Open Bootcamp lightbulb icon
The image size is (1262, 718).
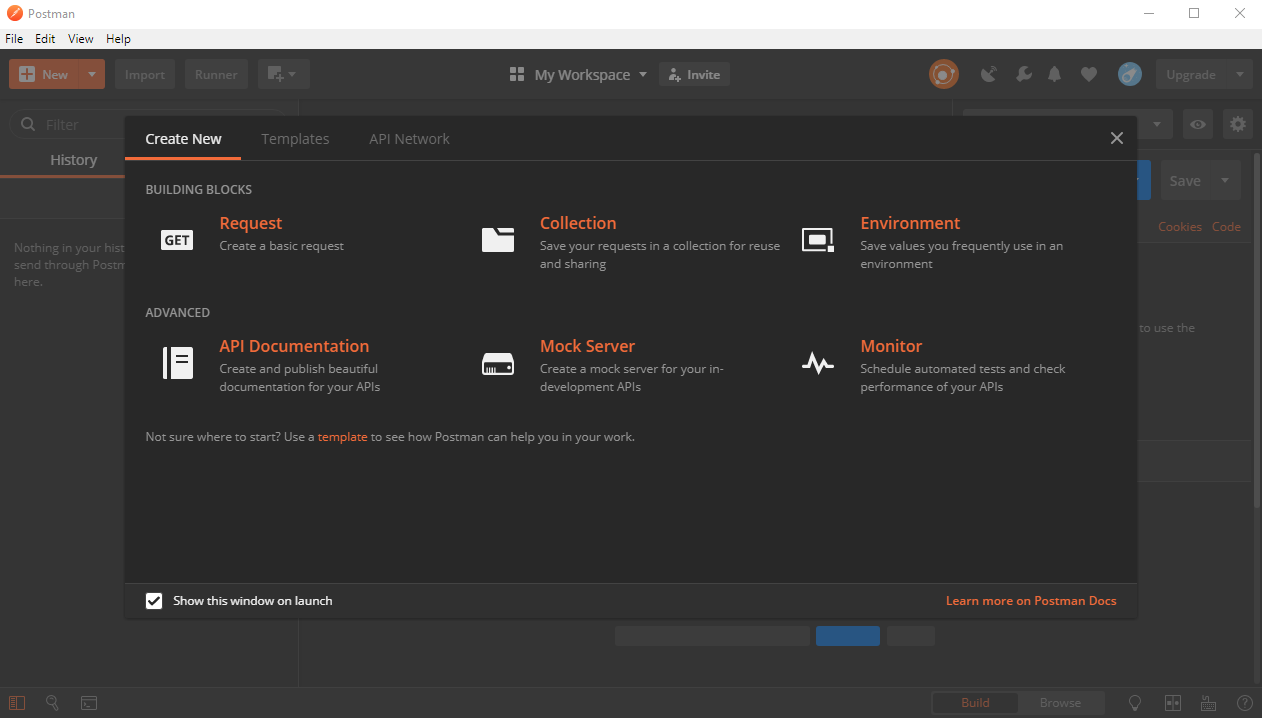pyautogui.click(x=1135, y=703)
